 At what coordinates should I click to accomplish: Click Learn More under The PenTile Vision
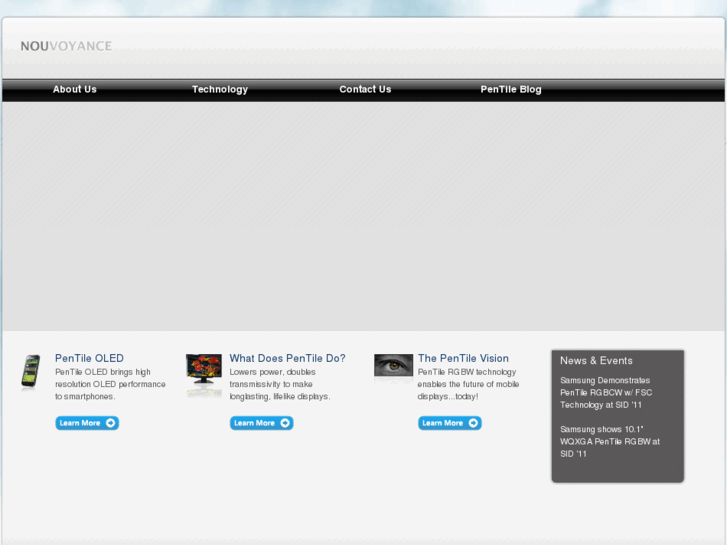(450, 423)
